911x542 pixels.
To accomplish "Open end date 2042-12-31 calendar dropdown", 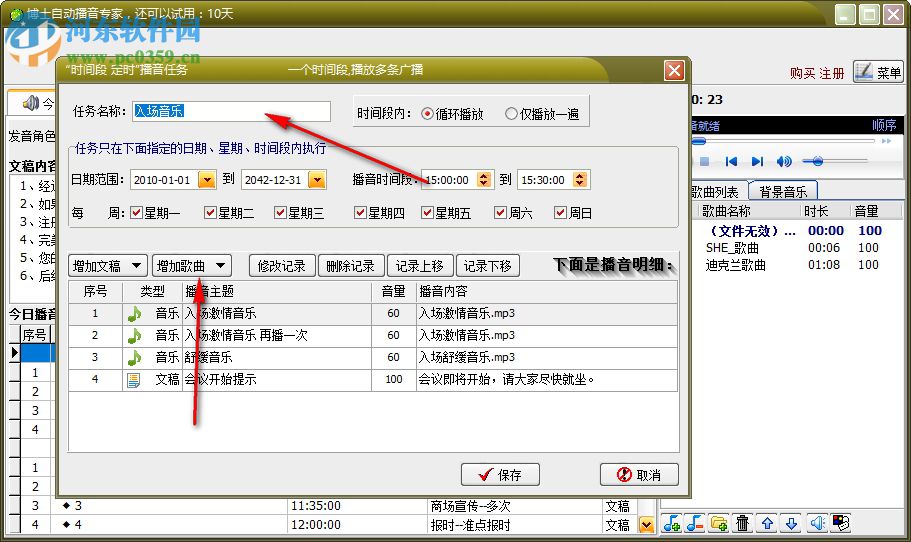I will point(317,180).
